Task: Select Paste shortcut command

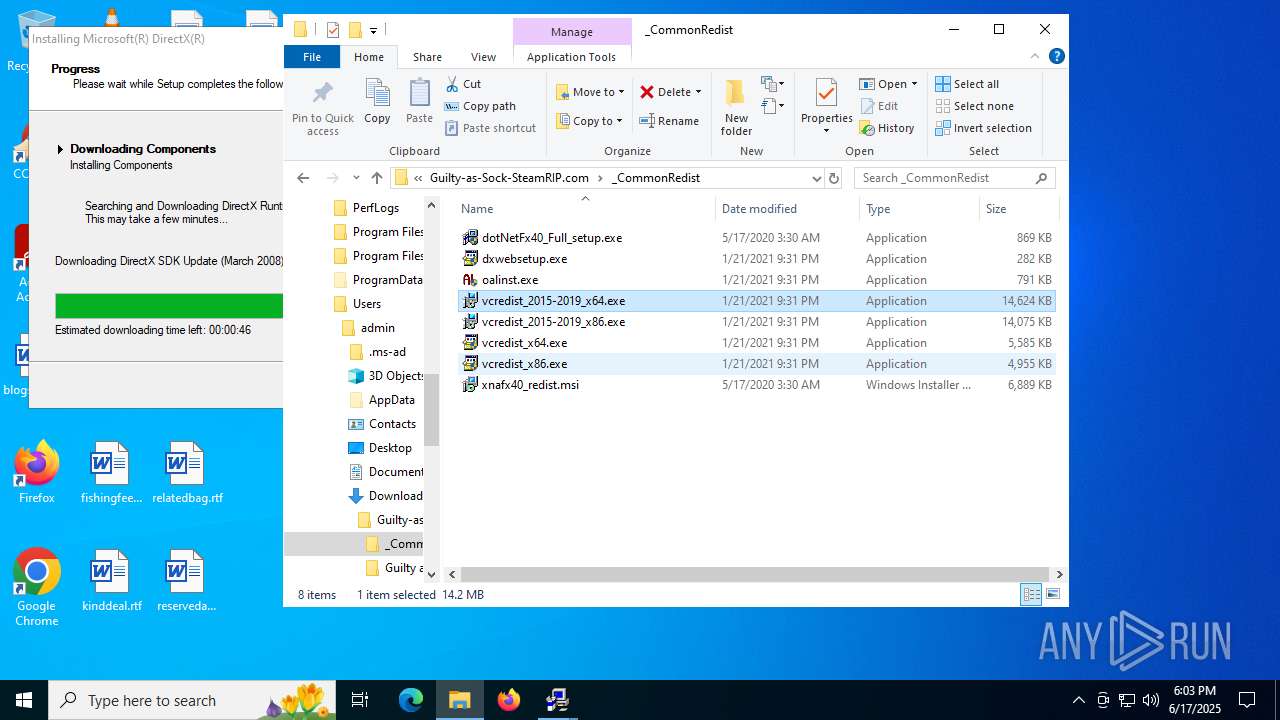Action: pos(490,128)
